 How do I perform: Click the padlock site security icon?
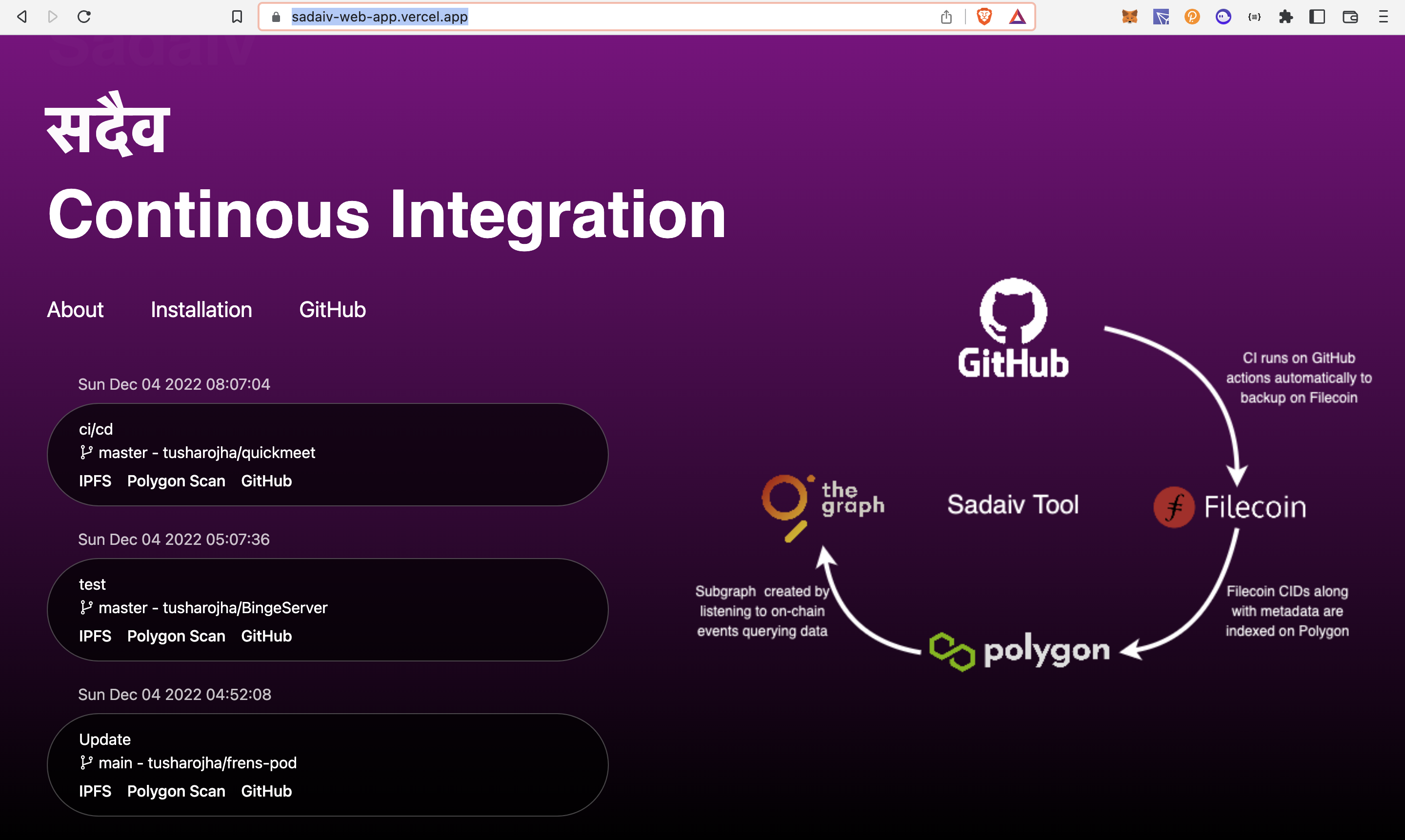click(276, 17)
